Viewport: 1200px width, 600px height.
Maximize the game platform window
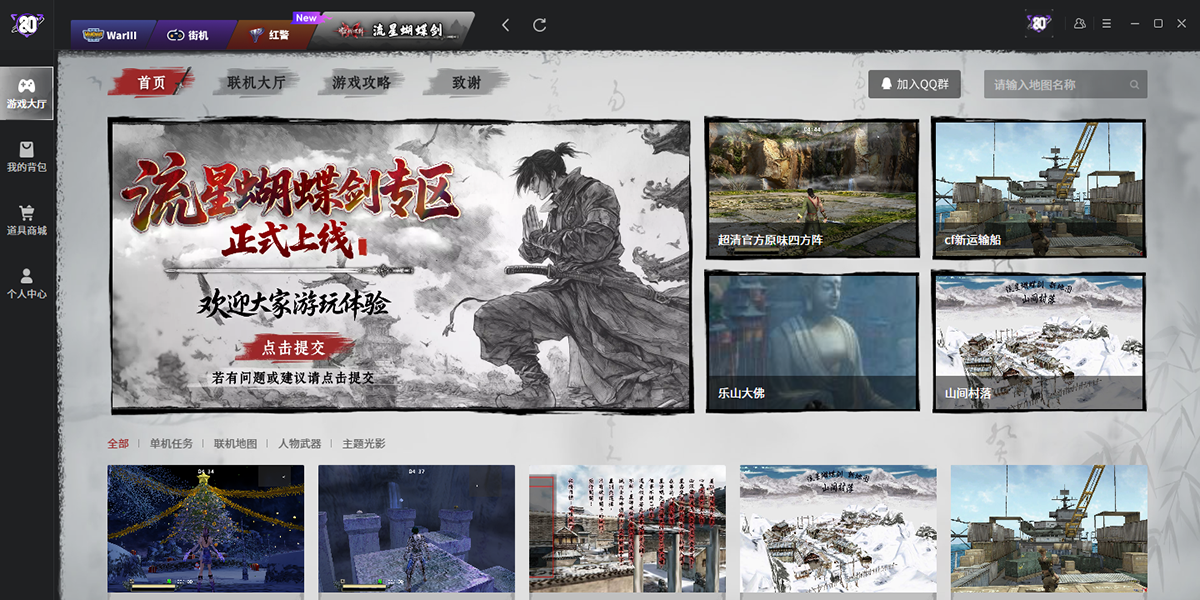click(x=1158, y=23)
